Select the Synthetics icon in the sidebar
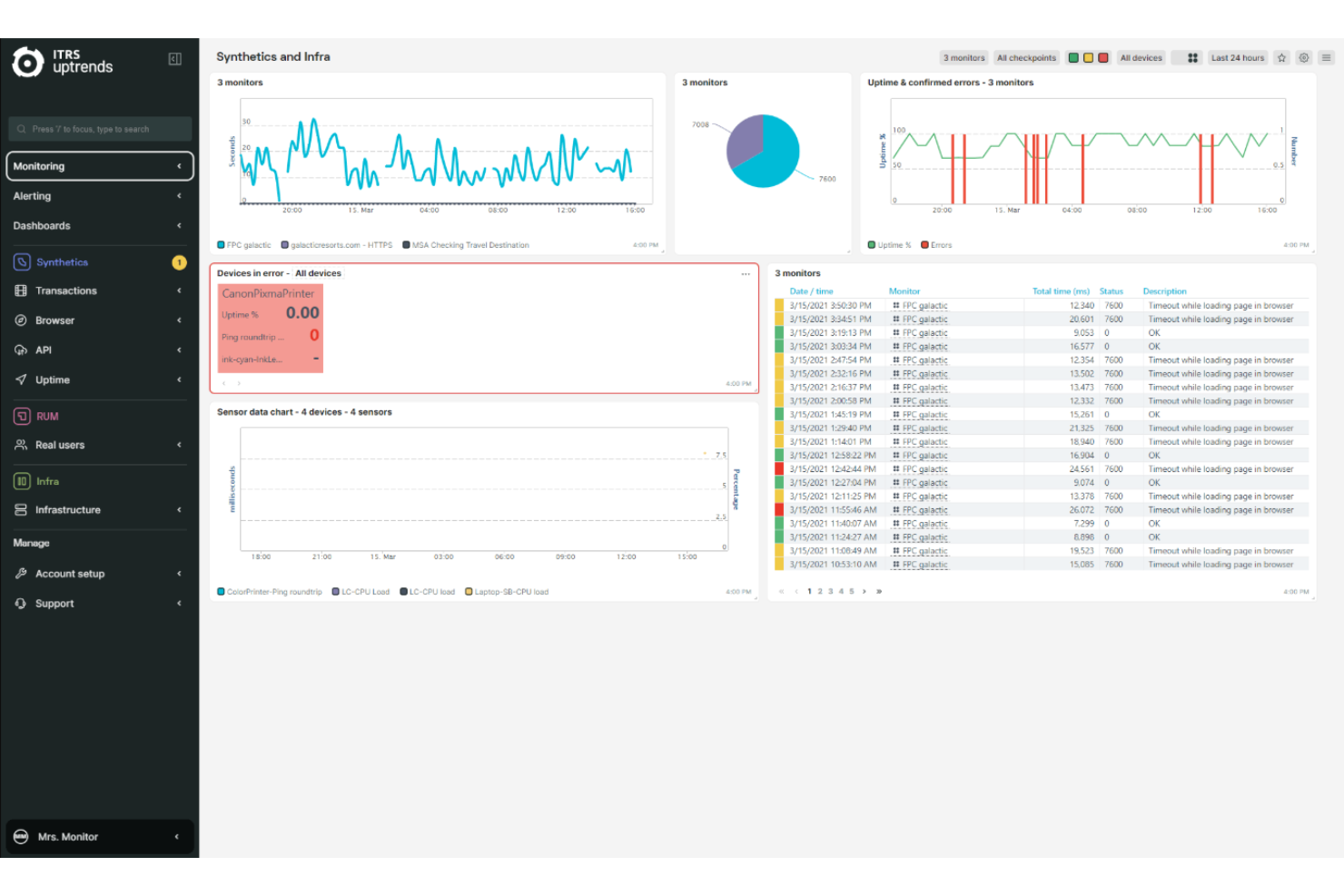This screenshot has width=1344, height=896. click(21, 261)
